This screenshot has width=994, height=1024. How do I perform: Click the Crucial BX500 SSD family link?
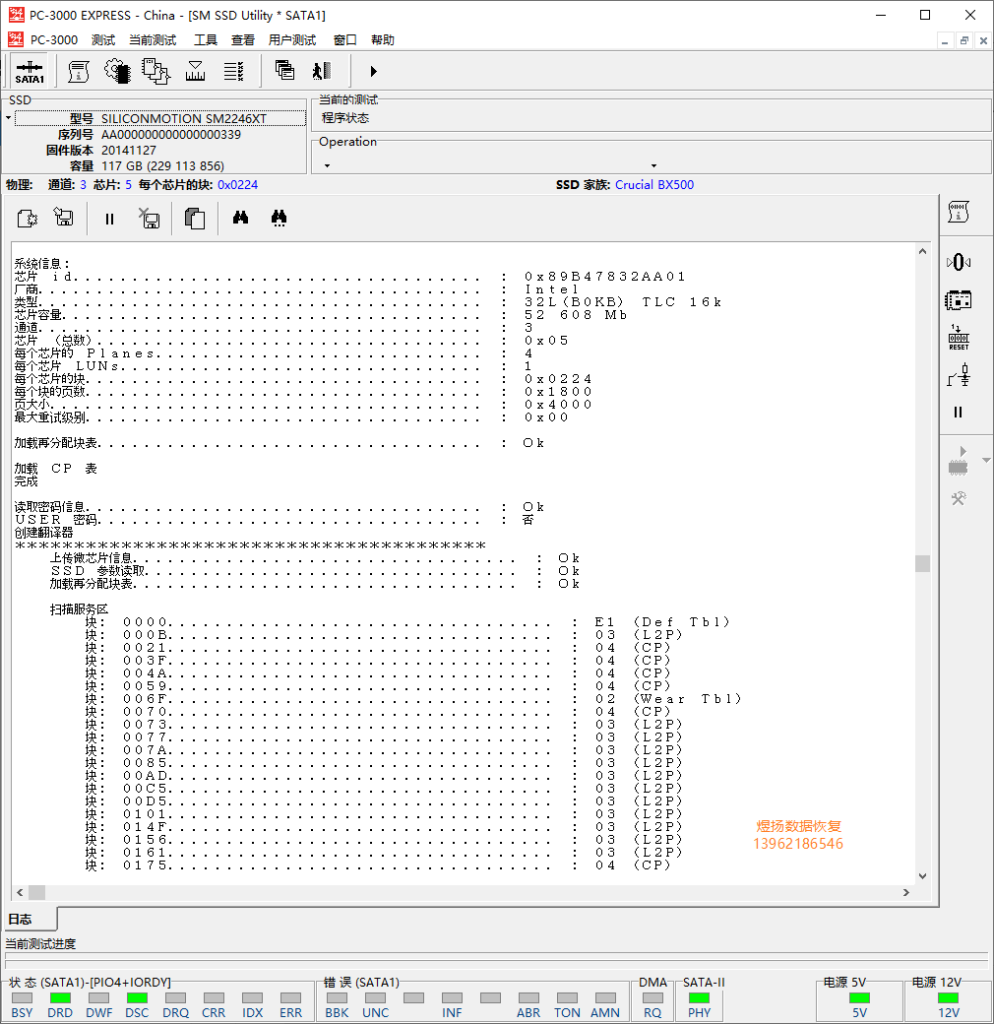[x=654, y=185]
